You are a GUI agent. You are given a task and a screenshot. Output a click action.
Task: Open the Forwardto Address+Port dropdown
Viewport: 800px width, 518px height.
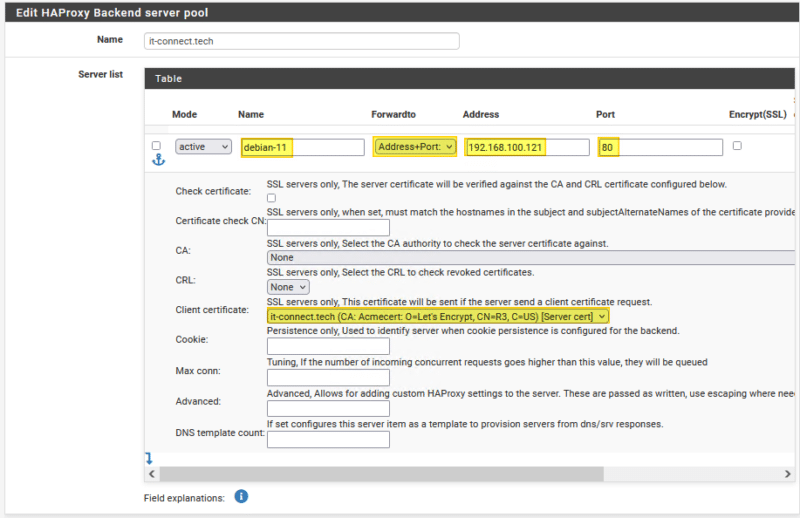pos(415,147)
